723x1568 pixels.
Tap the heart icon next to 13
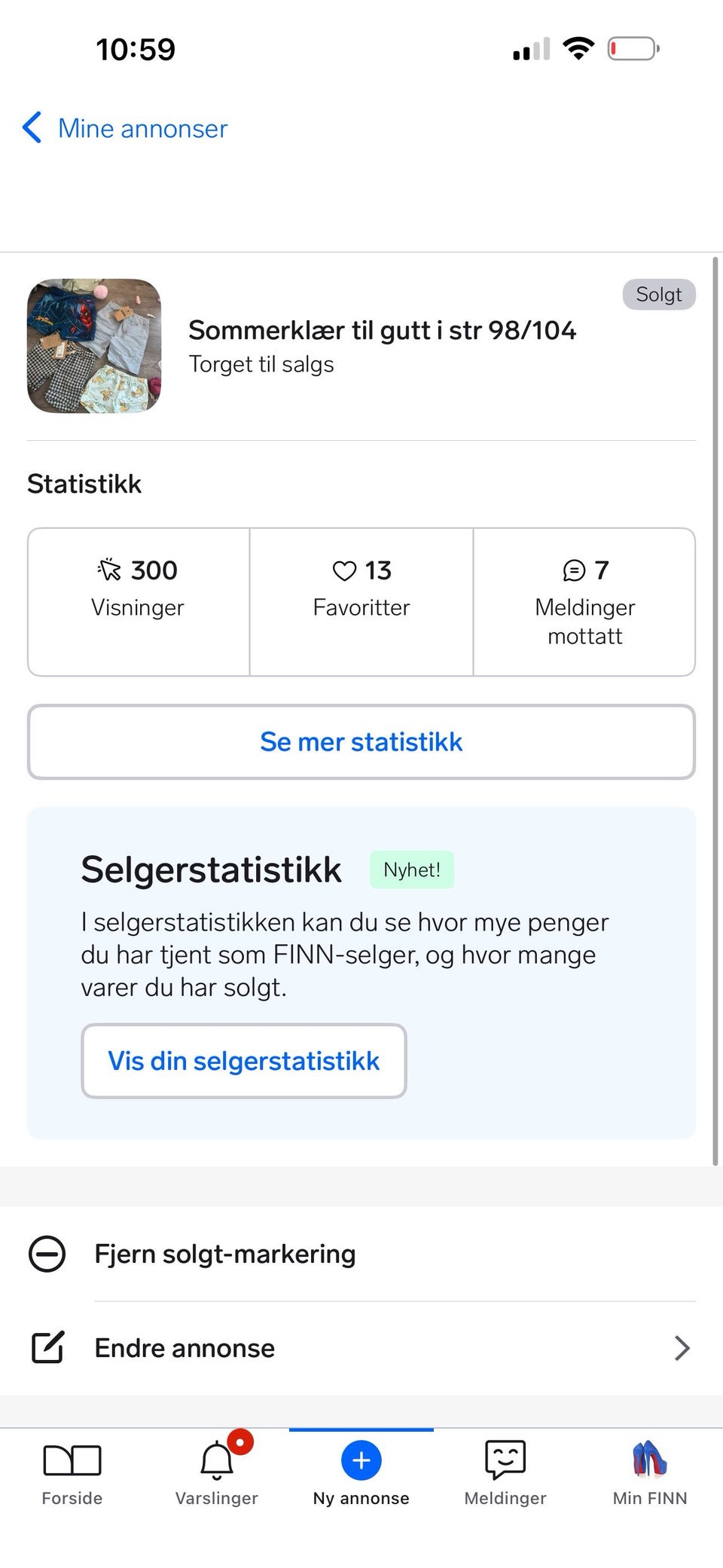344,571
